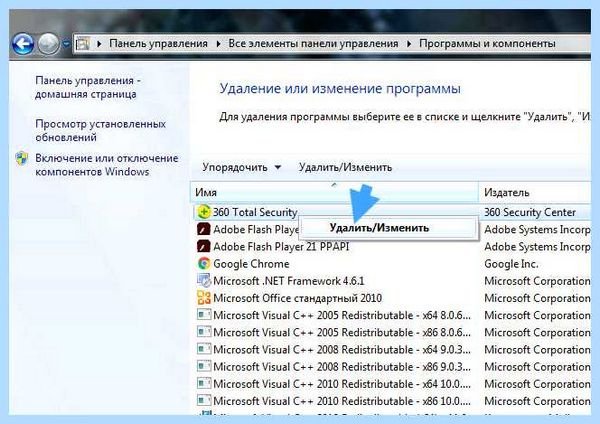
Task: Click the Control Panel icon in address bar
Action: (83, 44)
